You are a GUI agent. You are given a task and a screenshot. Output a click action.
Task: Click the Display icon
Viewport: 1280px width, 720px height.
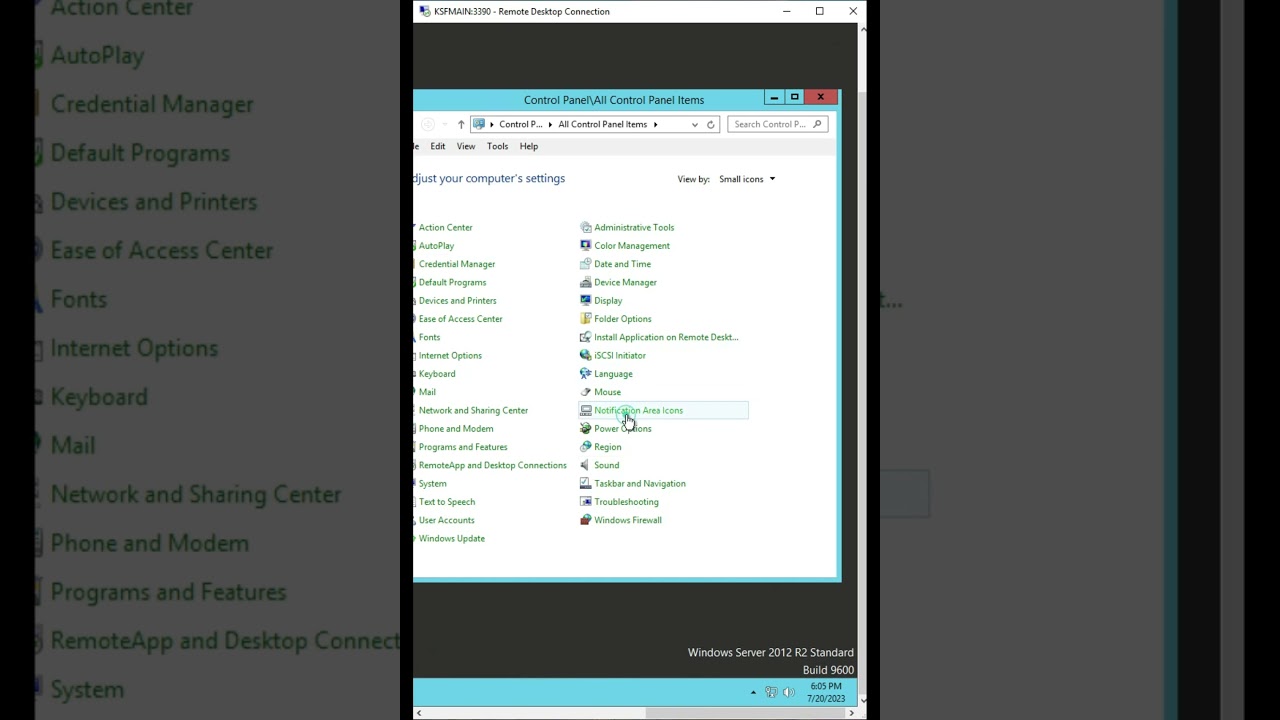tap(586, 300)
